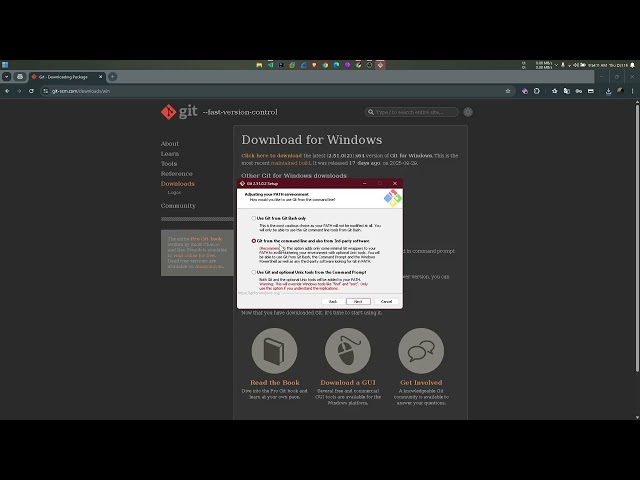This screenshot has width=640, height=480.
Task: Select the Git Downloading Package tab
Action: pyautogui.click(x=67, y=77)
